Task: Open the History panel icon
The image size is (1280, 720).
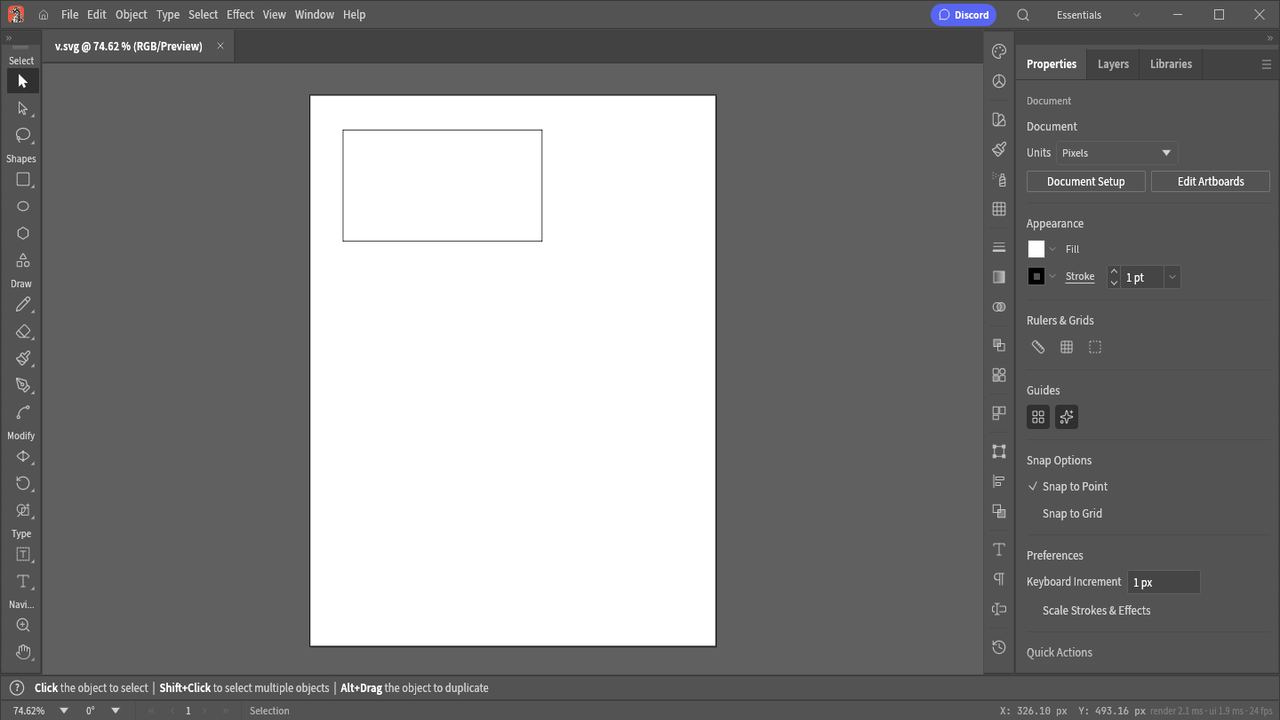Action: click(999, 647)
